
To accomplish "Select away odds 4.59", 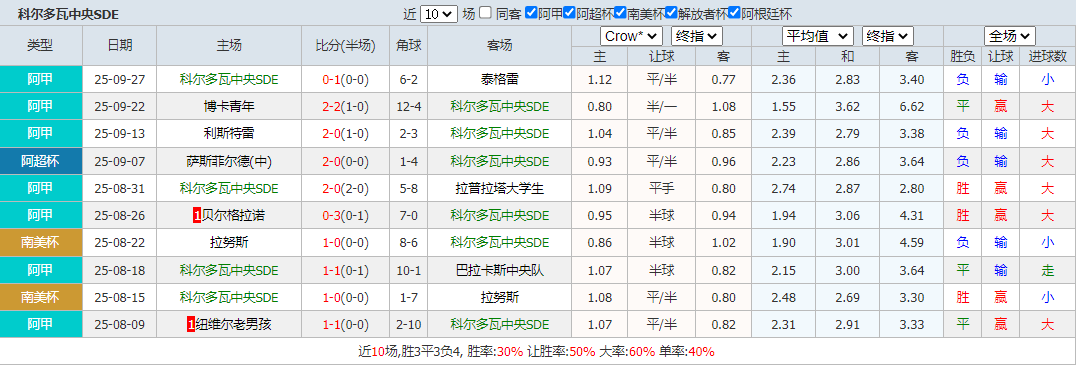I will pyautogui.click(x=911, y=242).
